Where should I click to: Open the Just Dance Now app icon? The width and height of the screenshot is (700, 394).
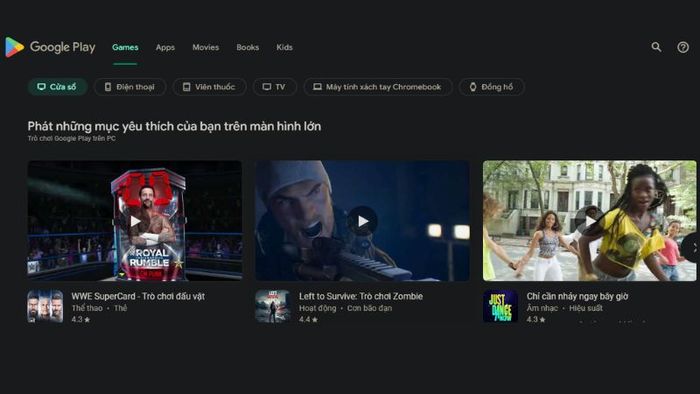pyautogui.click(x=500, y=306)
